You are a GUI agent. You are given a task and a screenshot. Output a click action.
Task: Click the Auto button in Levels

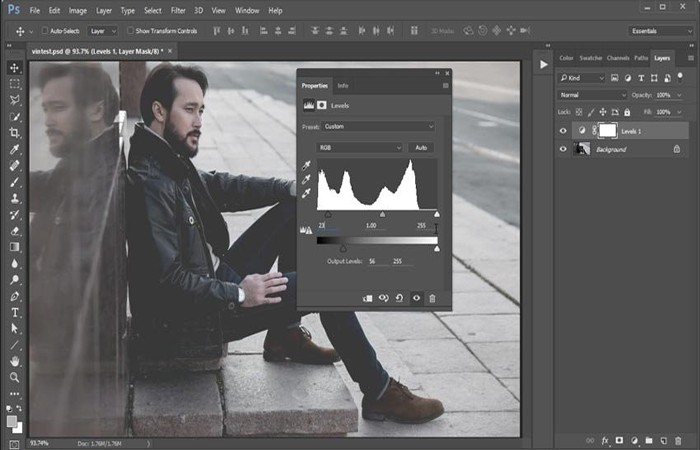pos(421,148)
